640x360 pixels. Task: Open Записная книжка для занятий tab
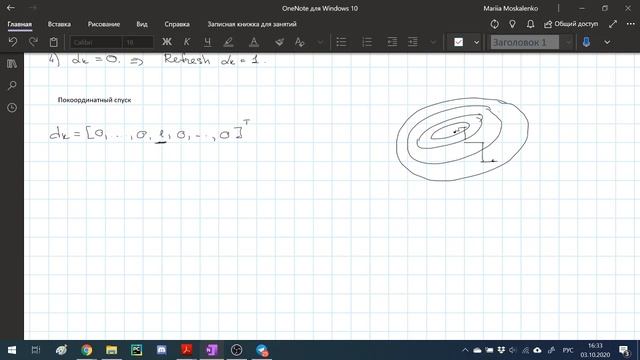pyautogui.click(x=252, y=24)
